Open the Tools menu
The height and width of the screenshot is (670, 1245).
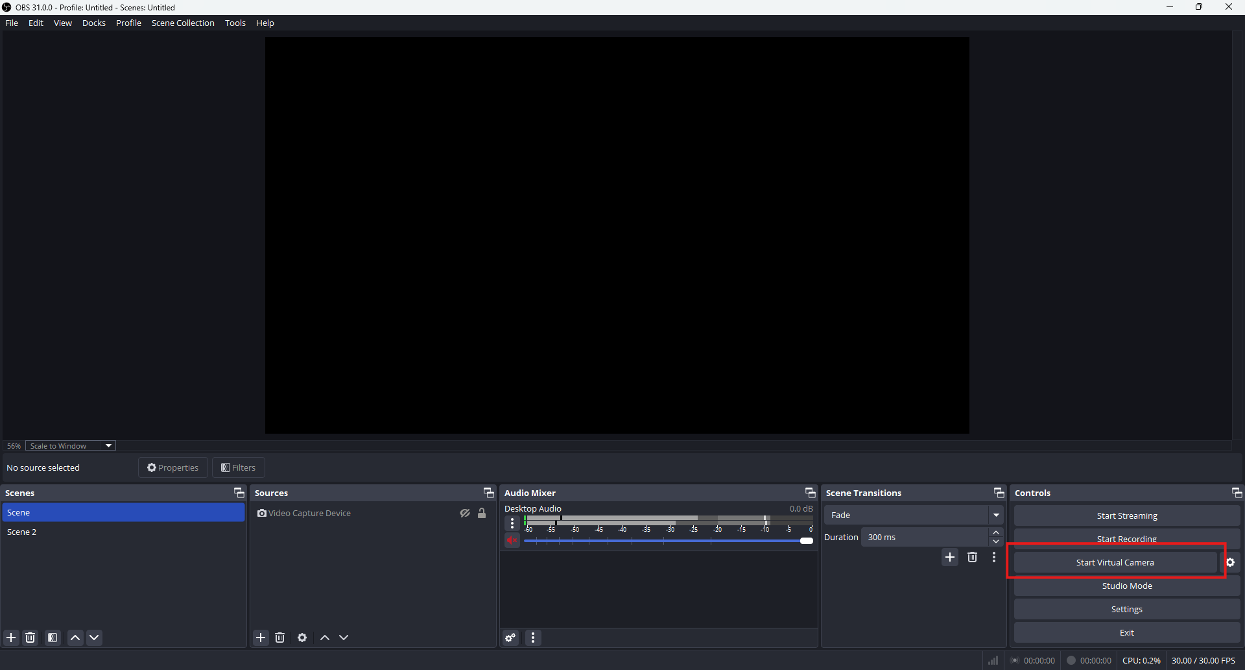click(234, 22)
